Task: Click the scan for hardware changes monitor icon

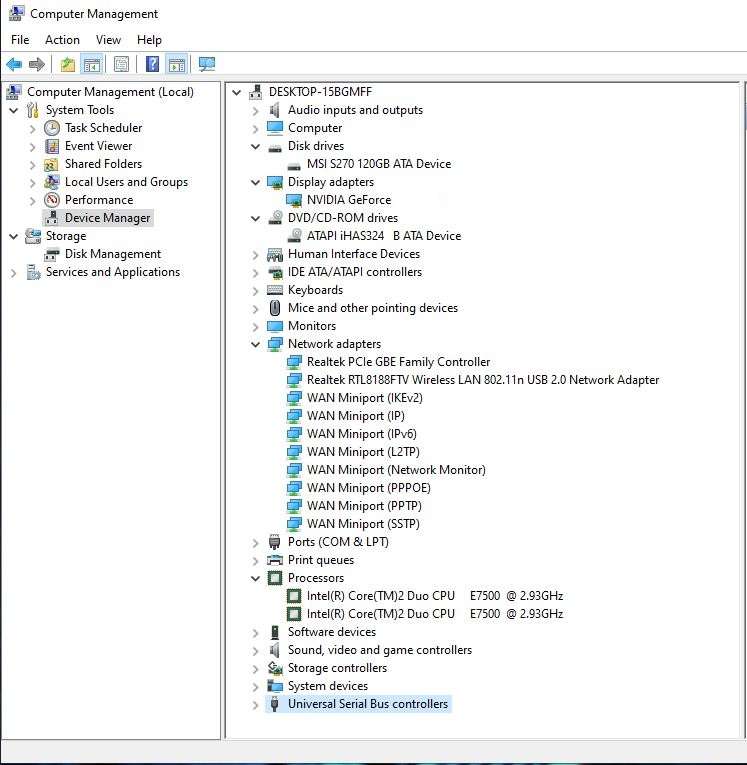Action: pos(207,65)
